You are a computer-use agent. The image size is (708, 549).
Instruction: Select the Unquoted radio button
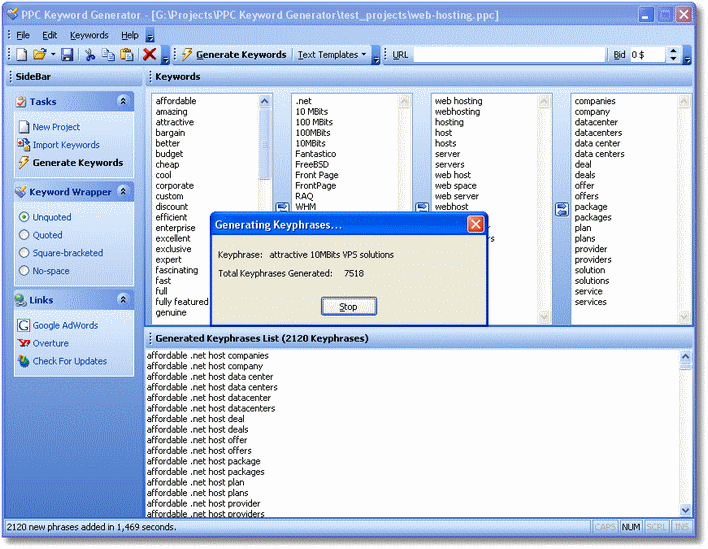(x=24, y=217)
